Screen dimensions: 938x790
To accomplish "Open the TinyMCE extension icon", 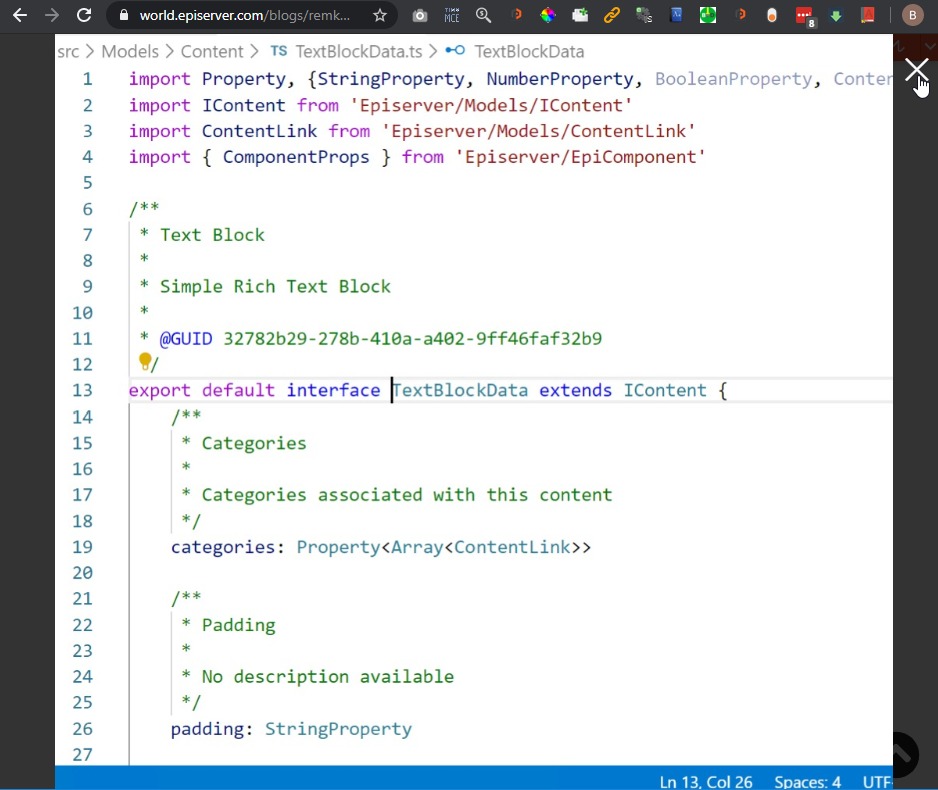I will pos(452,15).
